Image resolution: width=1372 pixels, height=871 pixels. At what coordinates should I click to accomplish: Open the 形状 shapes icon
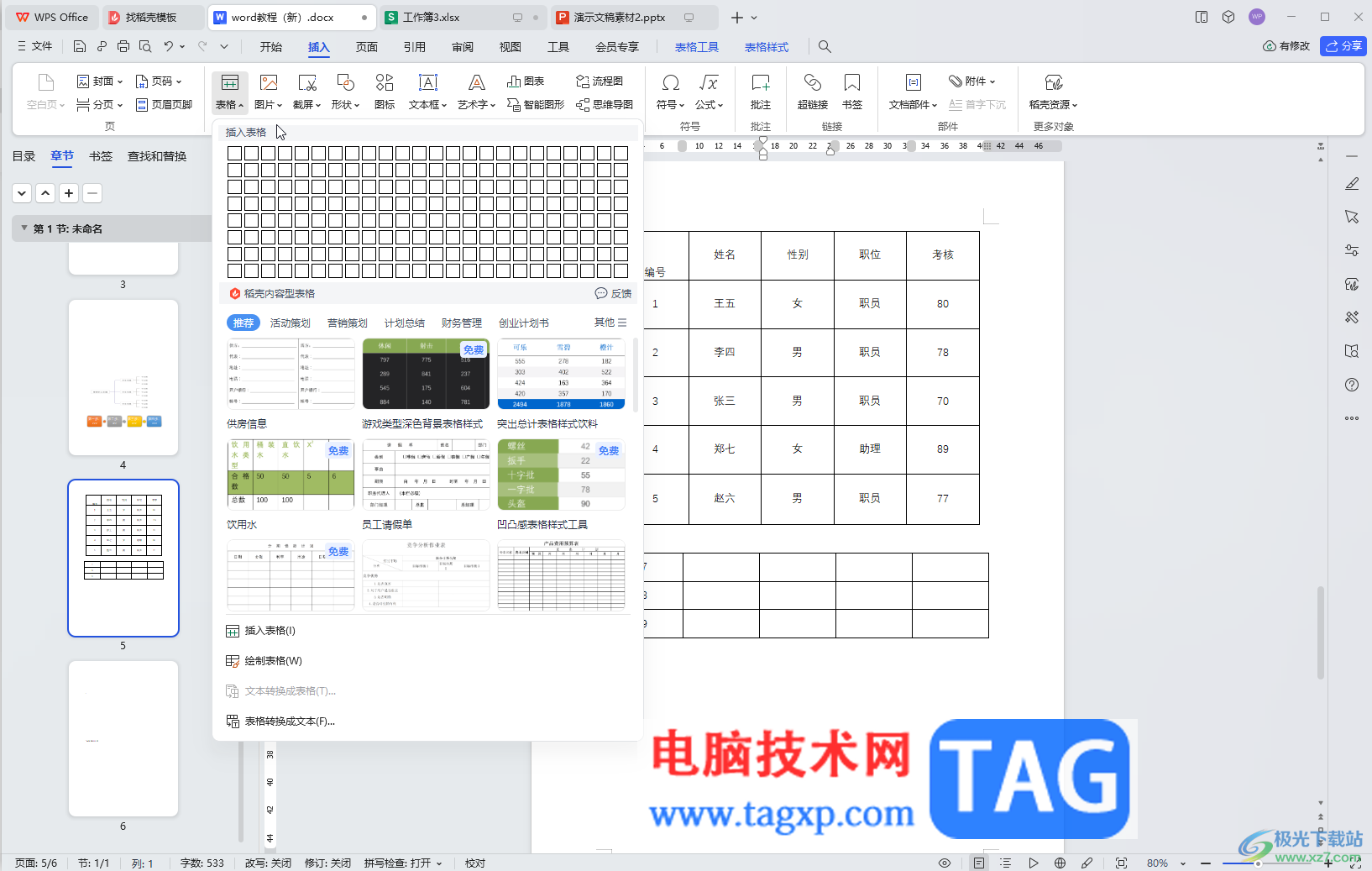click(345, 82)
